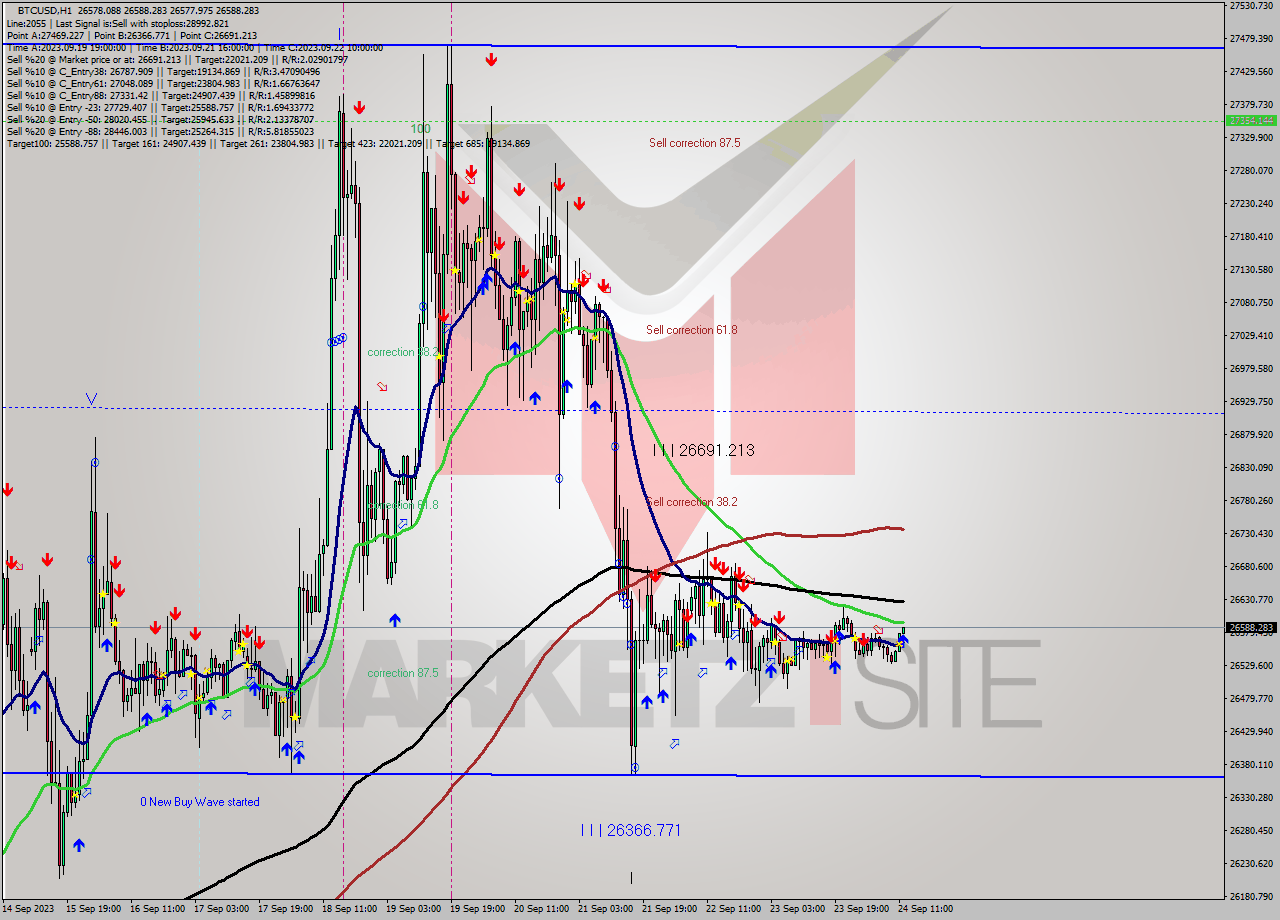Click the 26479.770 price axis label
The width and height of the screenshot is (1280, 920).
coord(1251,698)
